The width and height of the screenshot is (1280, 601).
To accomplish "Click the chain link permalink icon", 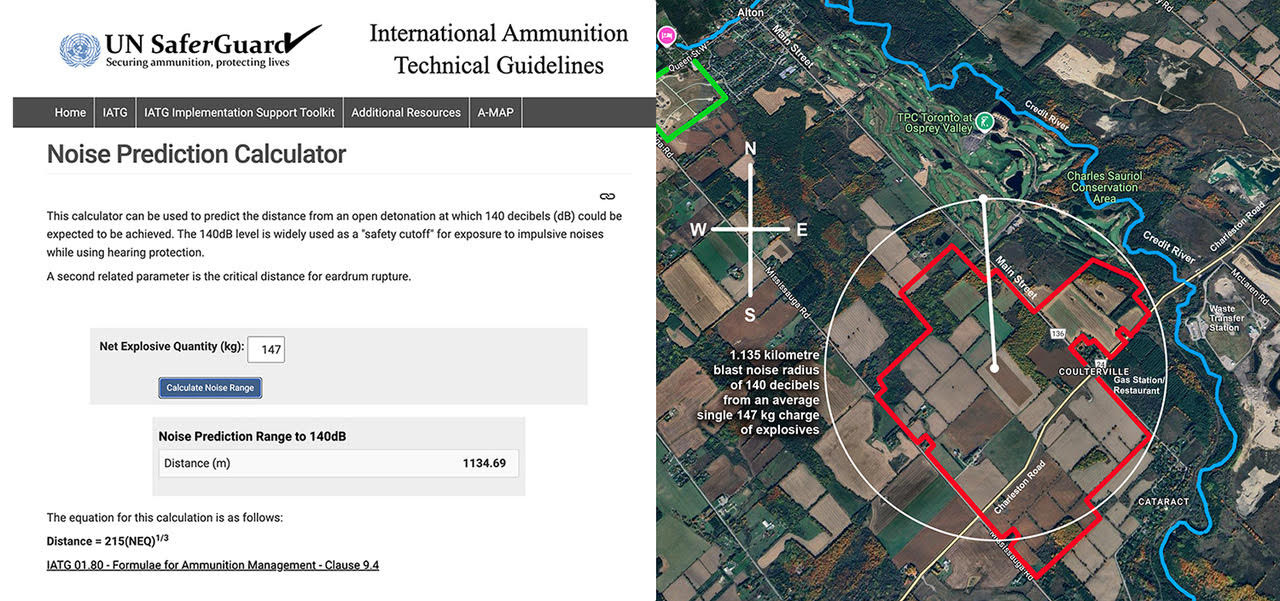I will pyautogui.click(x=607, y=196).
